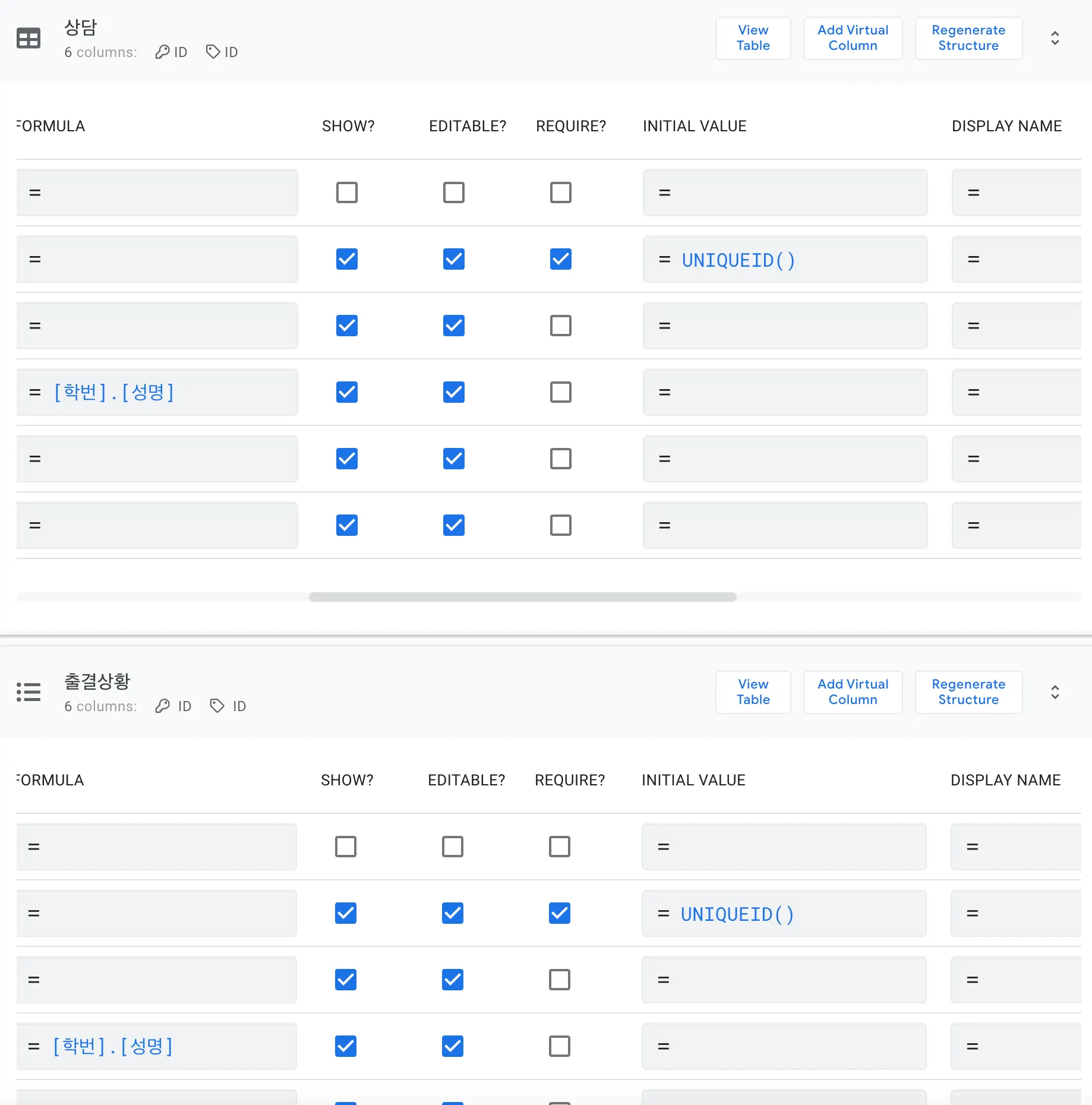Viewport: 1092px width, 1105px height.
Task: Add Virtual Column to 출결상황 table
Action: coord(853,692)
